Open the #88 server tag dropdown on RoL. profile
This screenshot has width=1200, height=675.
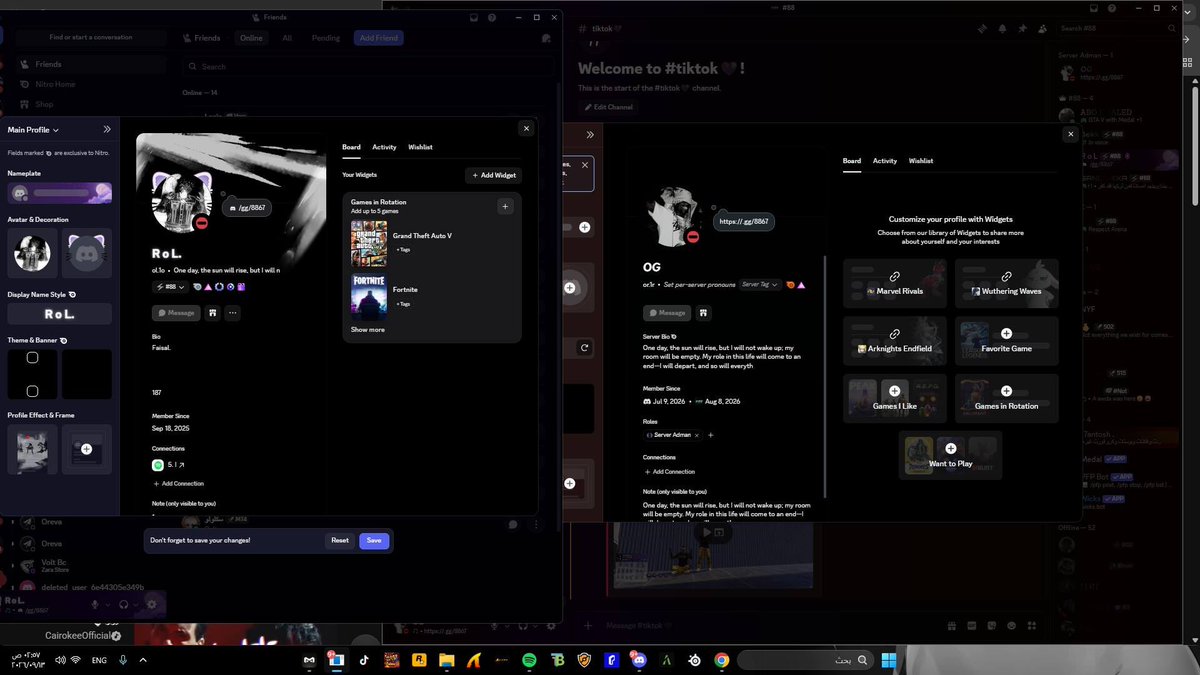coord(170,286)
